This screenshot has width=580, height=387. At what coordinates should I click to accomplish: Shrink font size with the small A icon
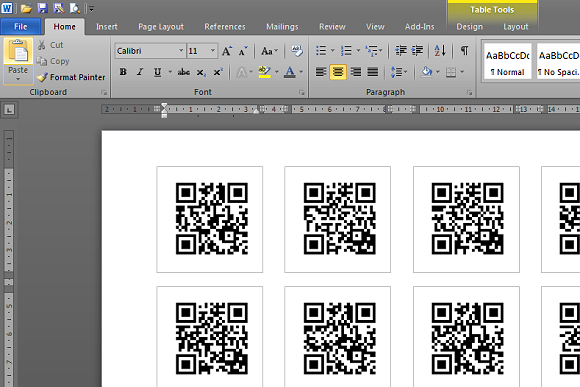[x=243, y=51]
